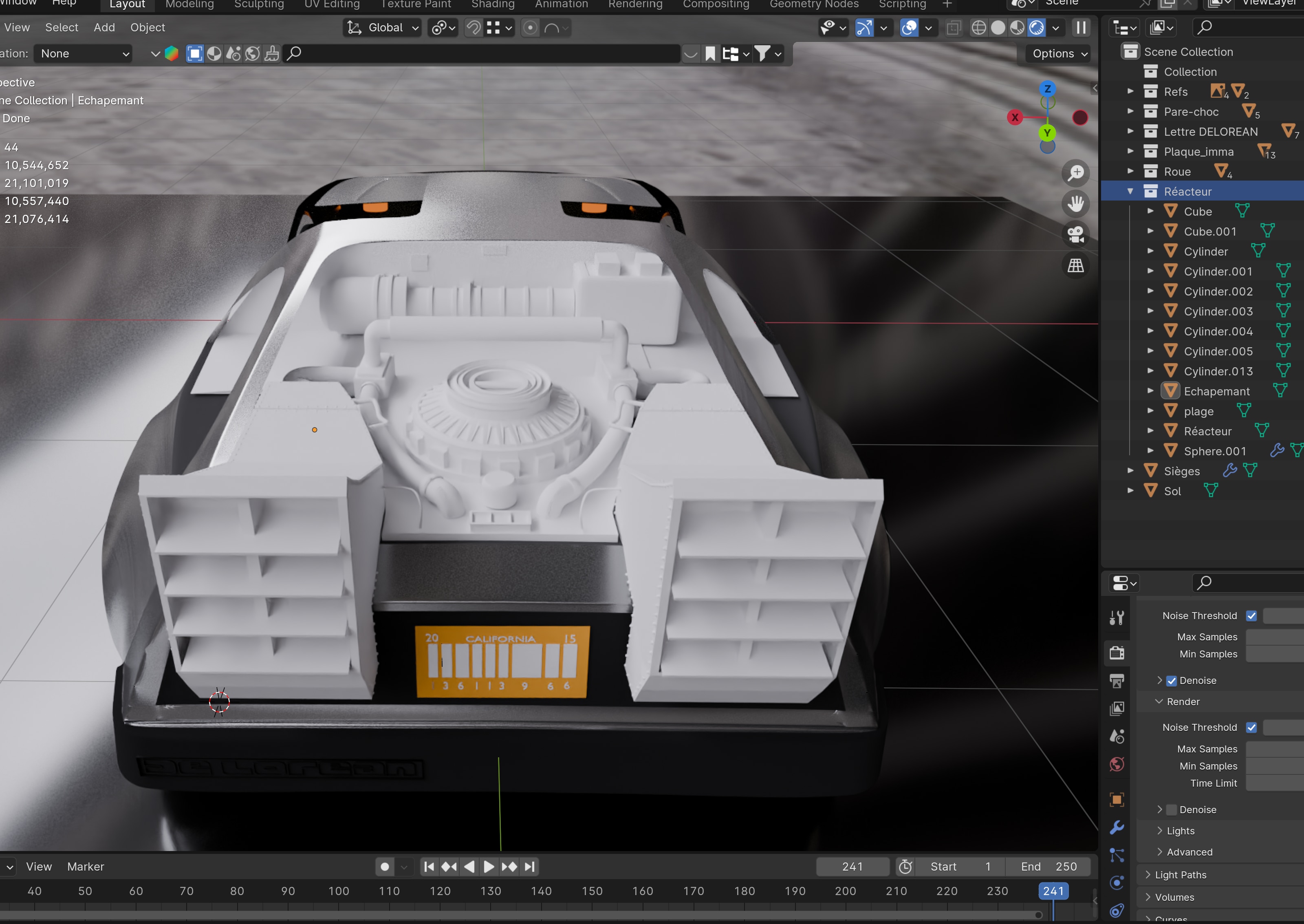Toggle viewport Noise Threshold checkbox
Image resolution: width=1304 pixels, height=924 pixels.
coord(1251,615)
